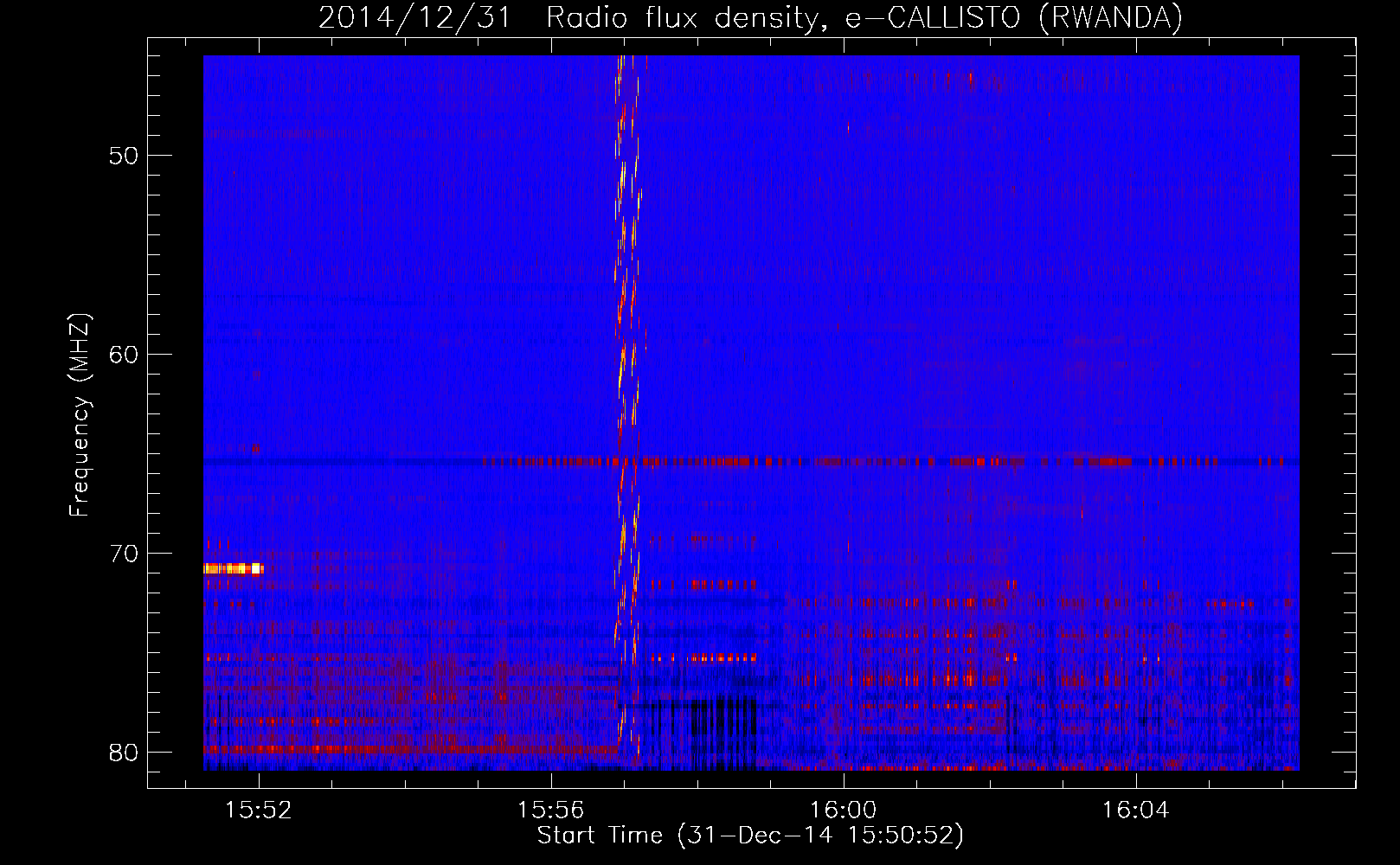Click the bright yellow-white burst near 71 MHz
Image resolution: width=1400 pixels, height=865 pixels.
pyautogui.click(x=233, y=568)
